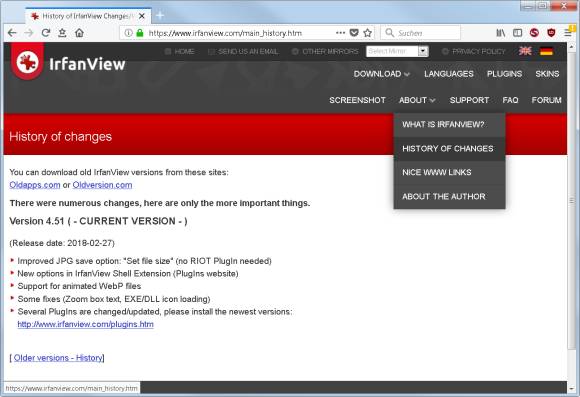Viewport: 580px width, 397px height.
Task: Open the browser home page icon
Action: click(x=79, y=33)
